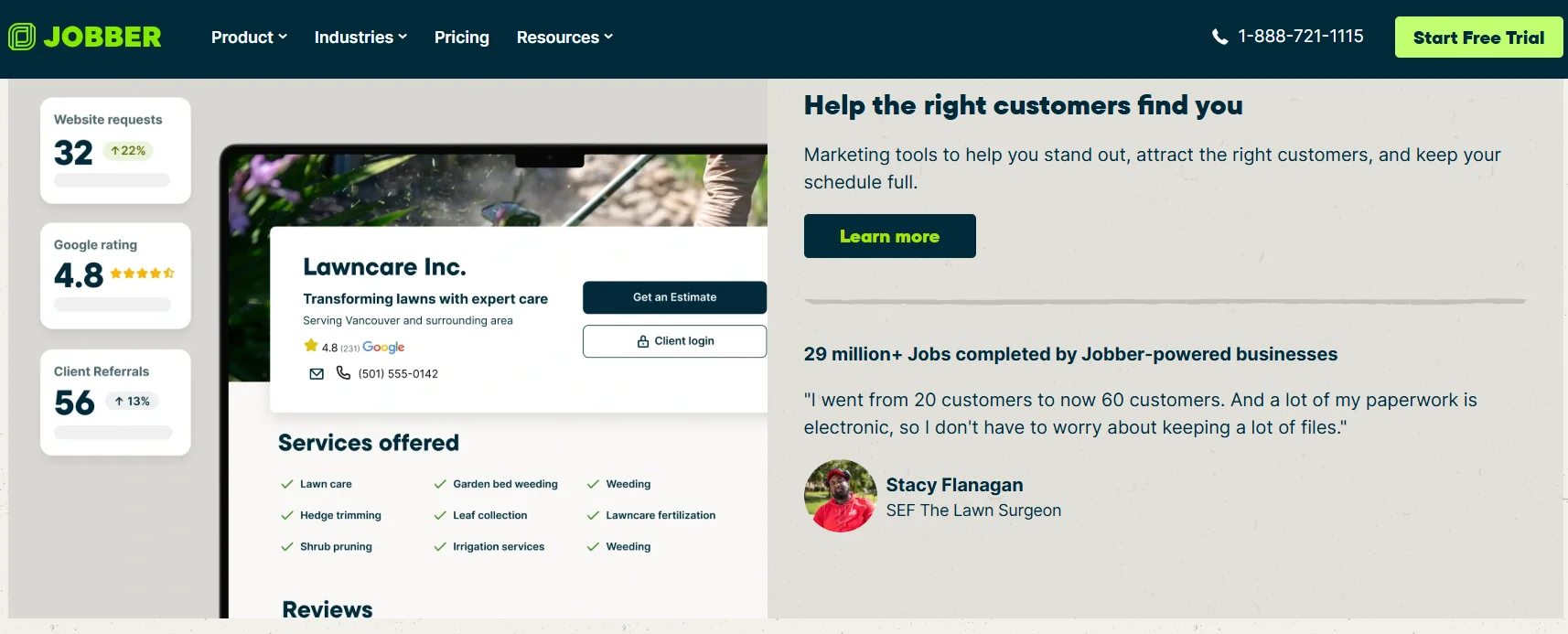Click the Lawncare hero lawn photo
The width and height of the screenshot is (1568, 634).
point(499,190)
